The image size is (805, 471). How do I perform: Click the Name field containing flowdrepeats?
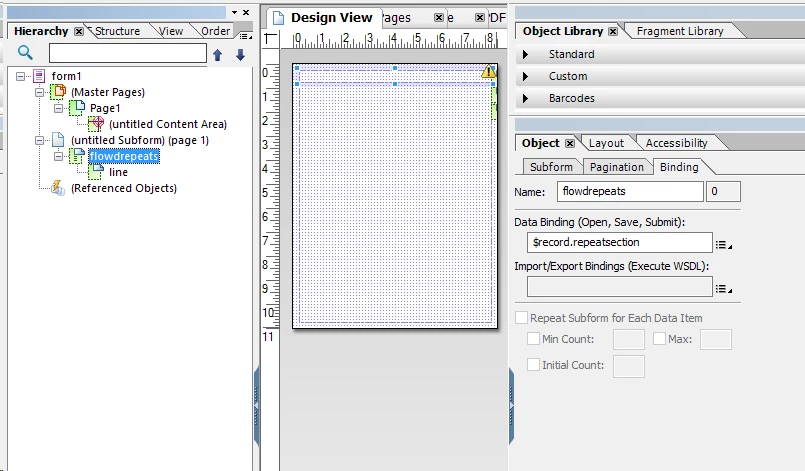click(x=630, y=192)
